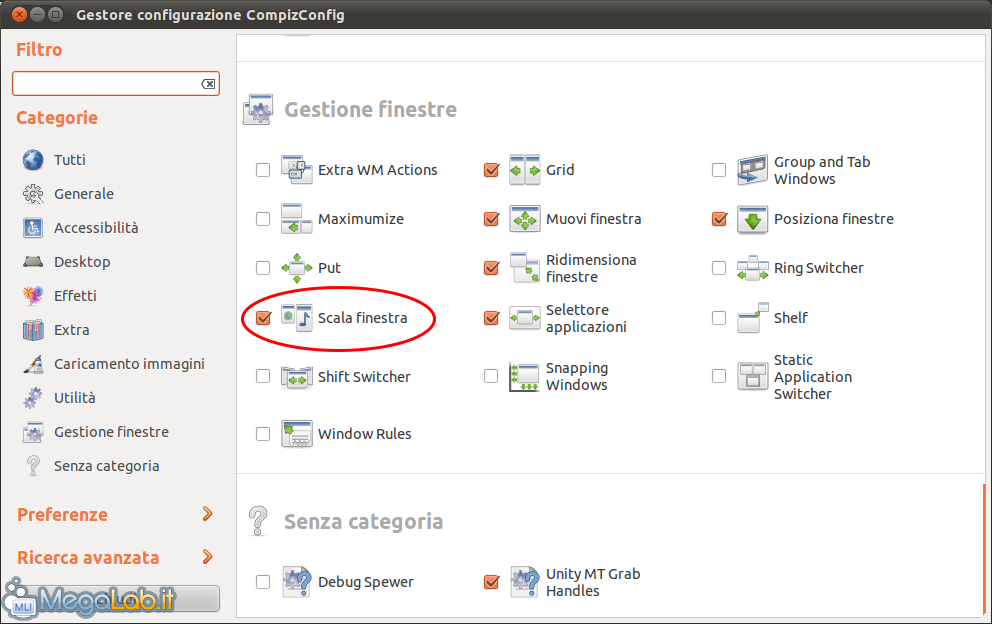Image resolution: width=992 pixels, height=624 pixels.
Task: Click the Generale gear icon in sidebar
Action: (x=33, y=194)
